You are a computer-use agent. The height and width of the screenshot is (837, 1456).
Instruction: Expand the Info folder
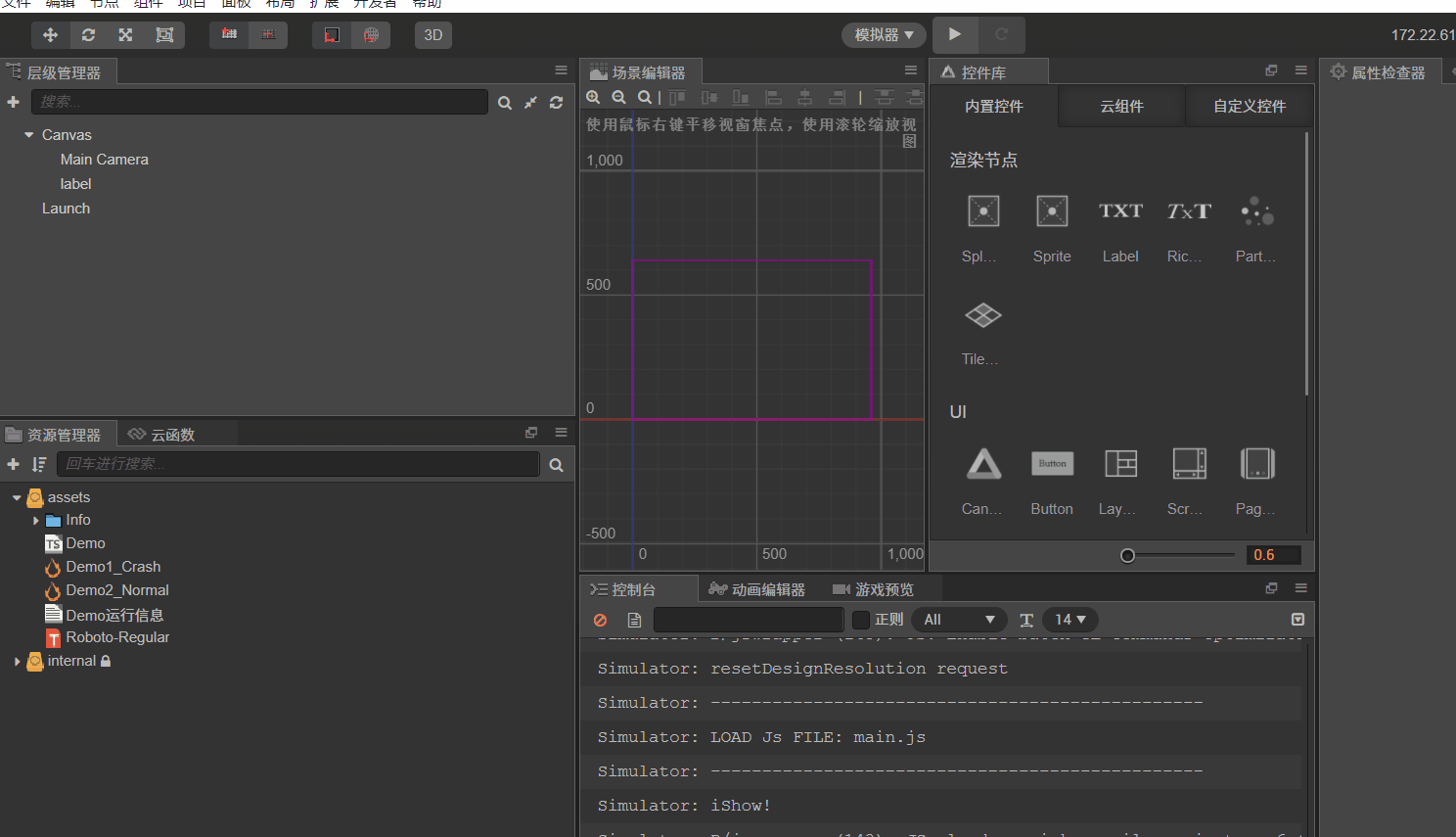(x=36, y=521)
